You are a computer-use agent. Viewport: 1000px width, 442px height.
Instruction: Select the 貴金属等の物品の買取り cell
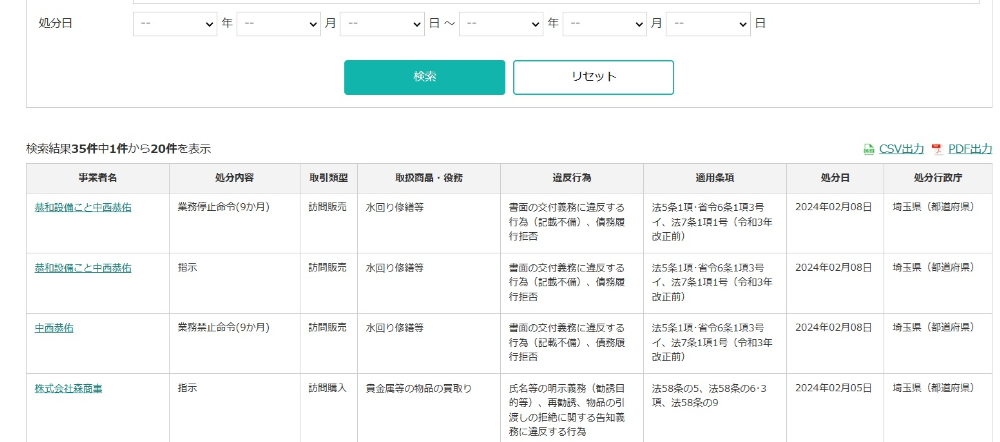tap(429, 408)
